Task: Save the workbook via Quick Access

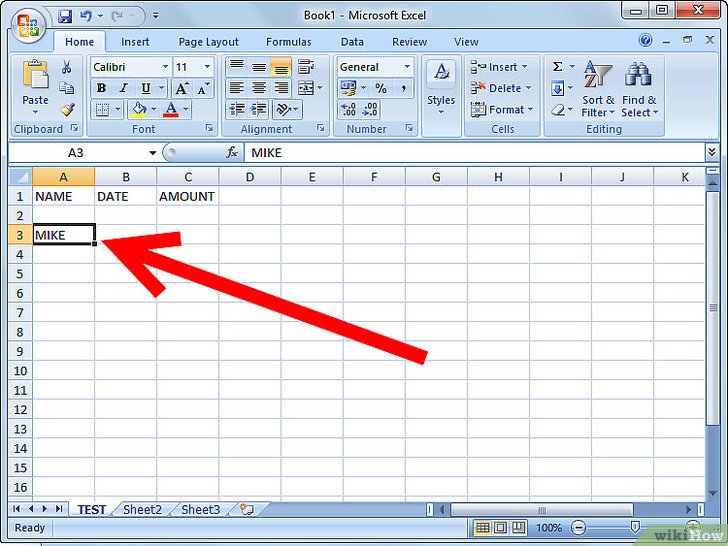Action: click(65, 16)
